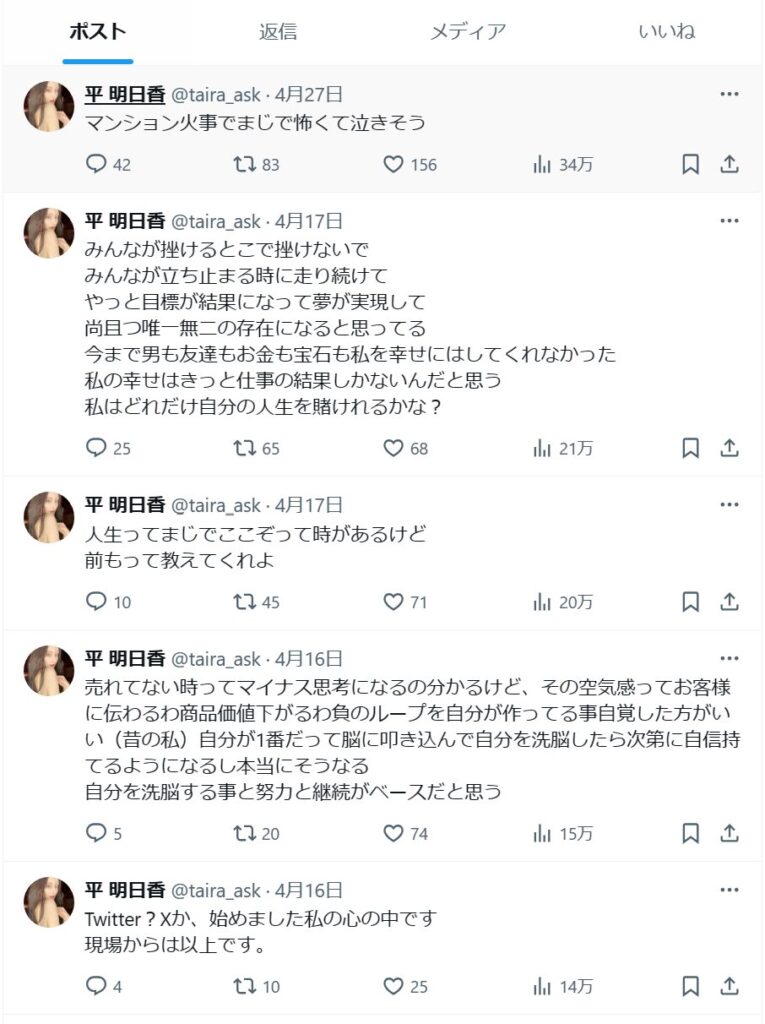Image resolution: width=765 pixels, height=1024 pixels.
Task: Switch to the 返信 tab
Action: click(x=278, y=31)
